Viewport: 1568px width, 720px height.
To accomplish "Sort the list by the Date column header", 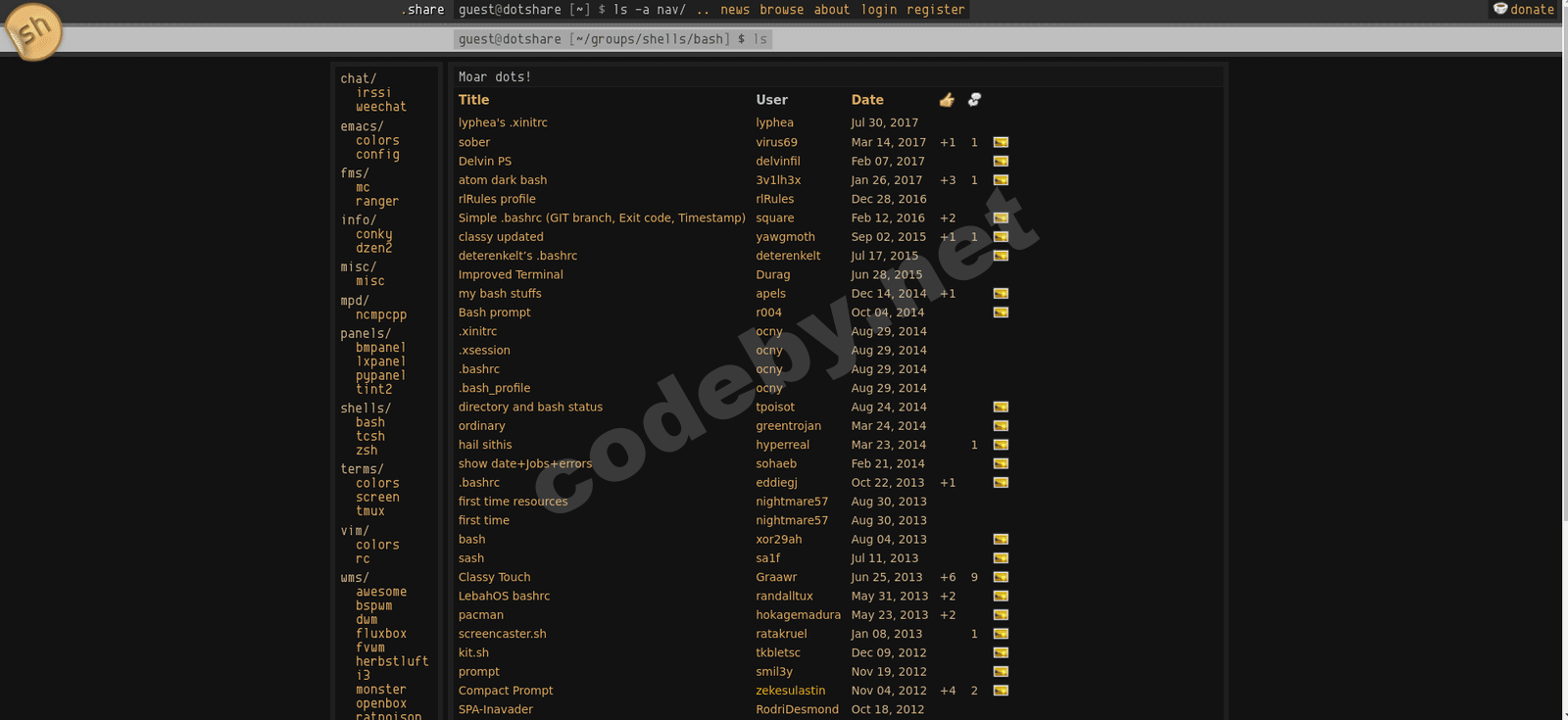I will 867,100.
